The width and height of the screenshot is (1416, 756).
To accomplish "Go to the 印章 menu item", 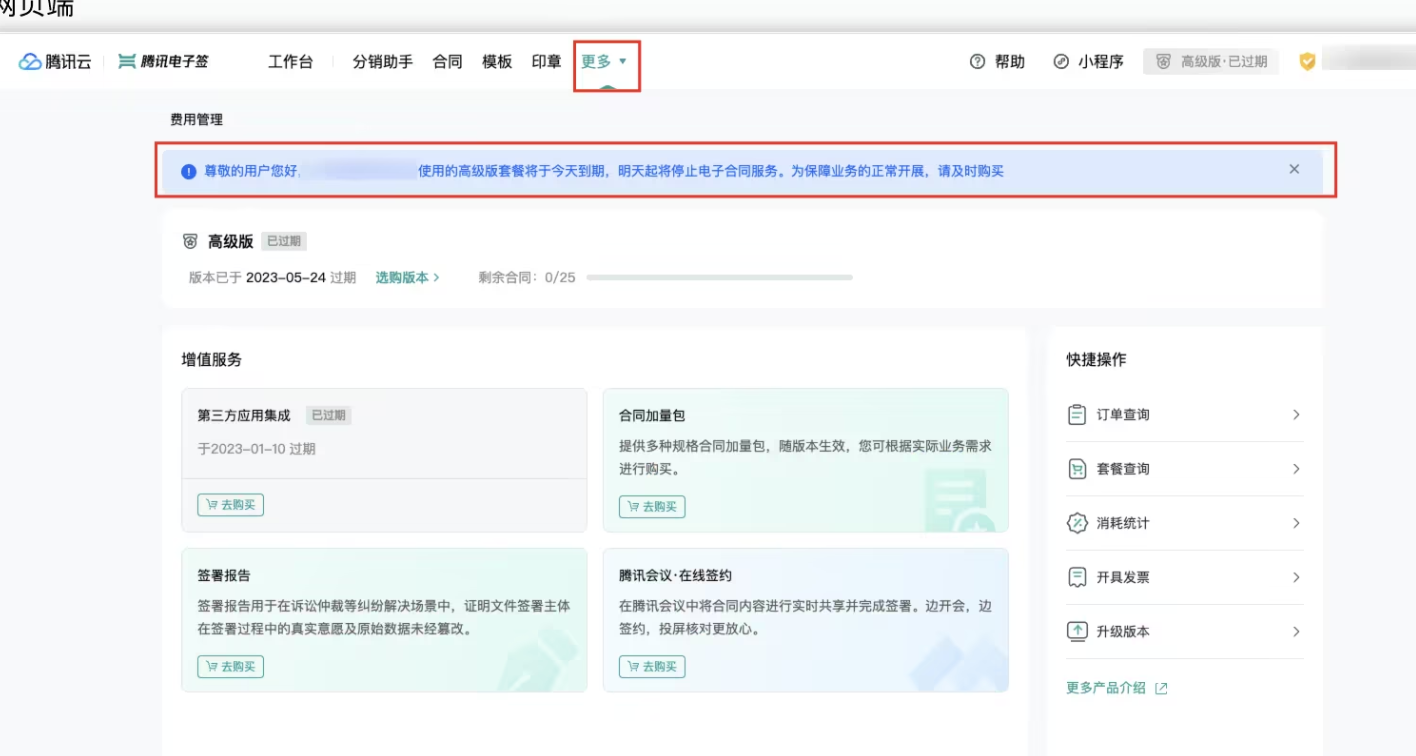I will (546, 61).
